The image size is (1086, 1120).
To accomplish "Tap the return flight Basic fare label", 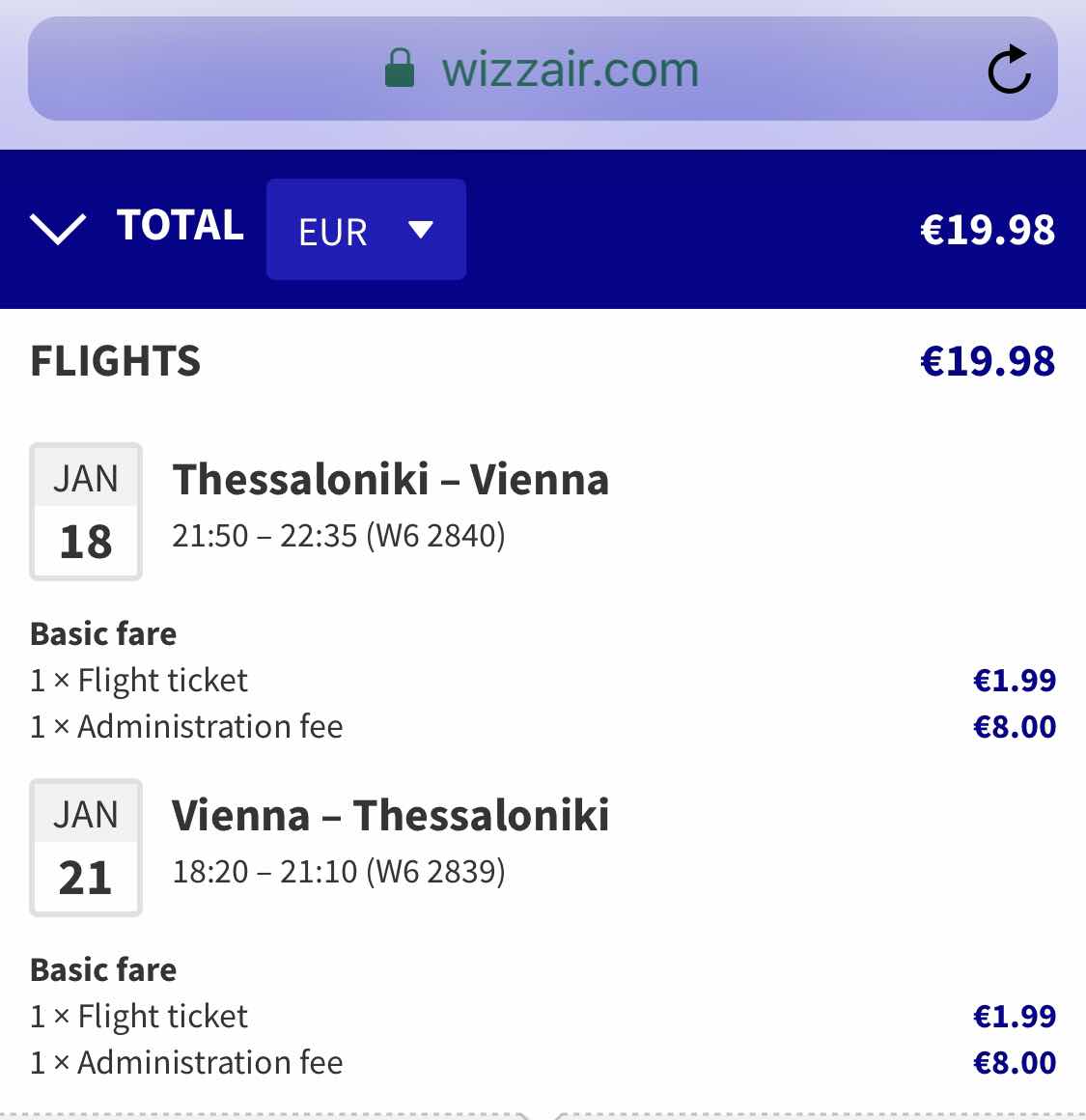I will point(103,970).
